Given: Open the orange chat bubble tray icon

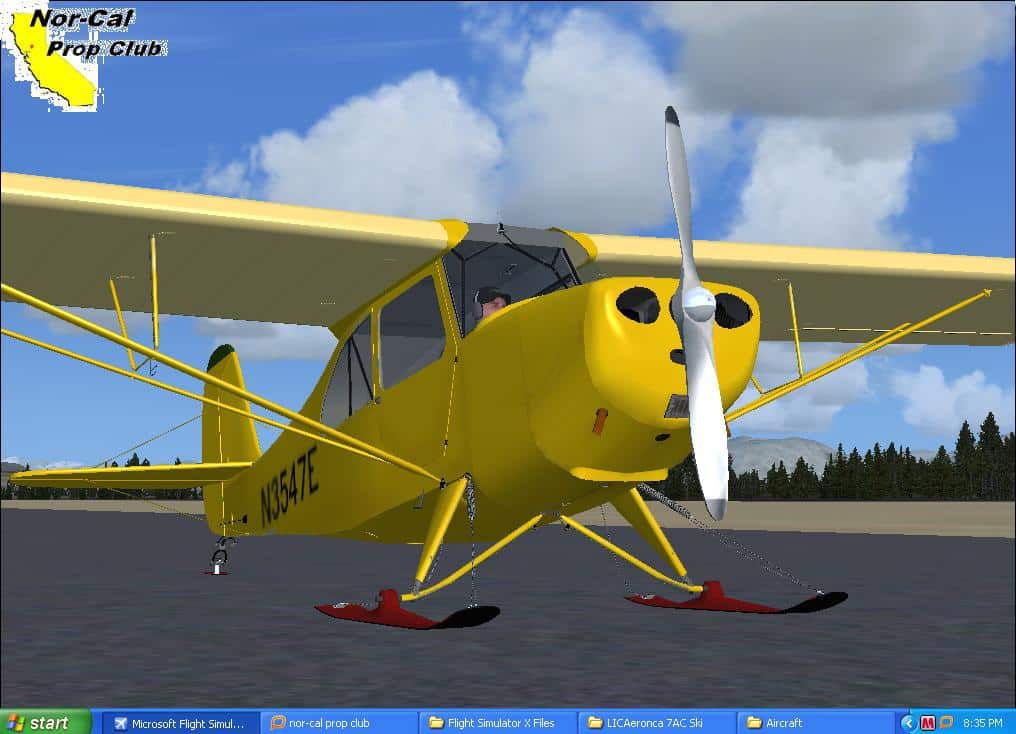Looking at the screenshot, I should [946, 722].
